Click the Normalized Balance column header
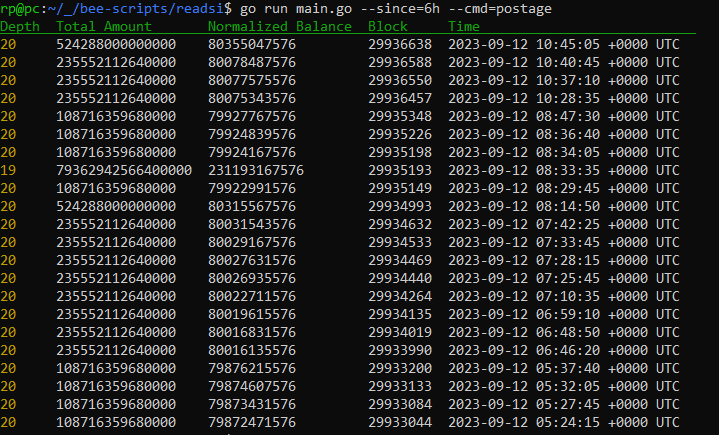The width and height of the screenshot is (719, 435). [280, 27]
